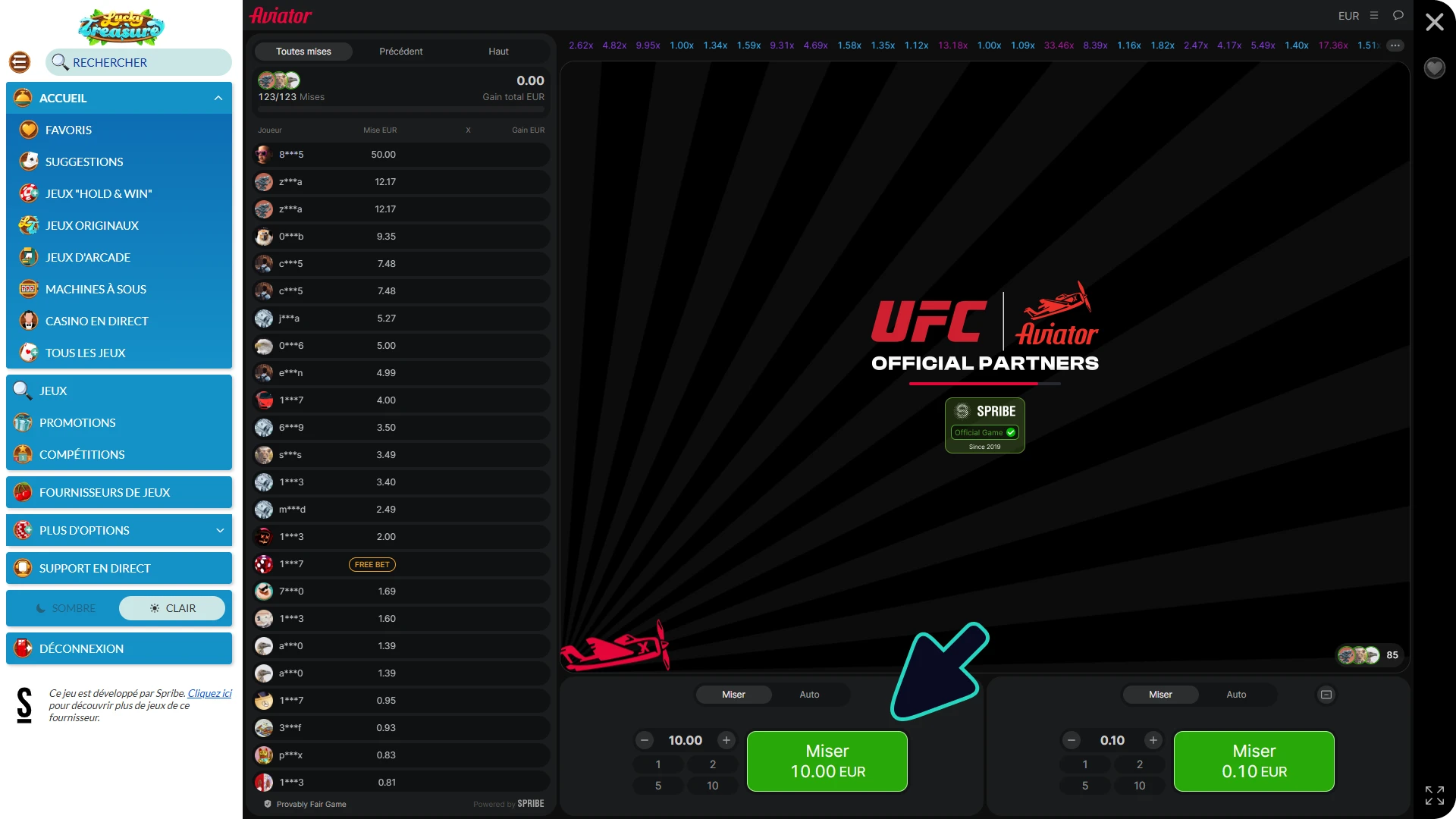Increase the 10.00 bet amount

(x=726, y=740)
